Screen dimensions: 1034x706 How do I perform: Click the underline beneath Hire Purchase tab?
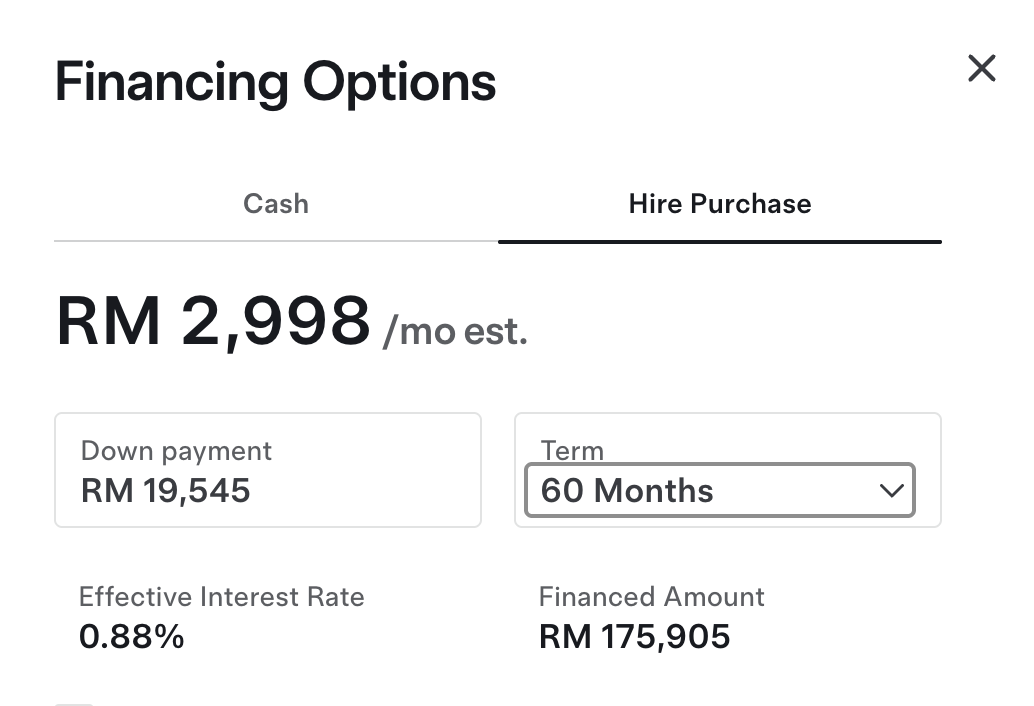click(719, 242)
